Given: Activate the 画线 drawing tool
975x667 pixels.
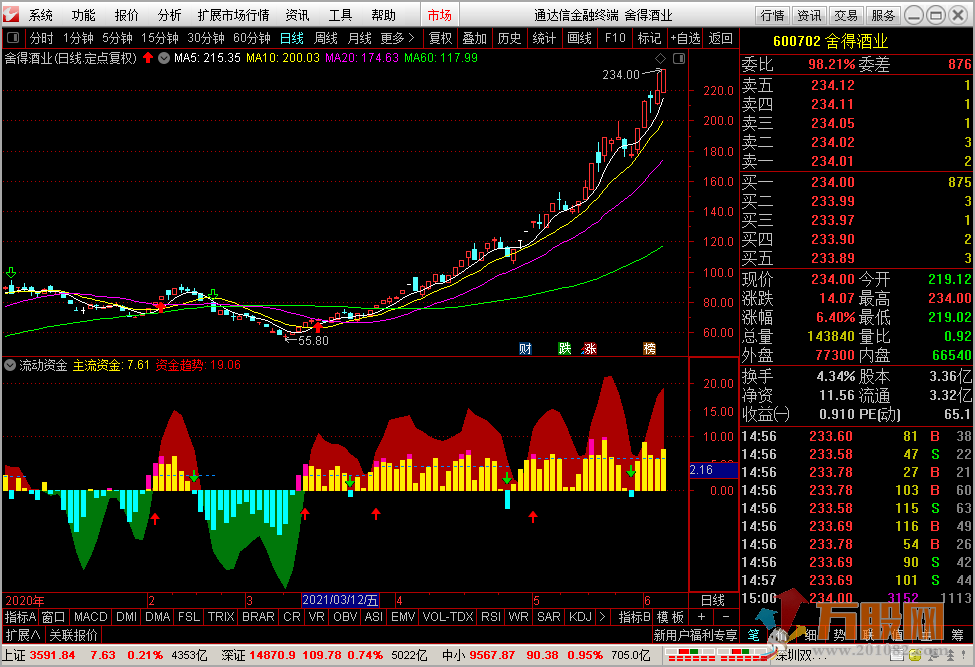Looking at the screenshot, I should click(580, 38).
